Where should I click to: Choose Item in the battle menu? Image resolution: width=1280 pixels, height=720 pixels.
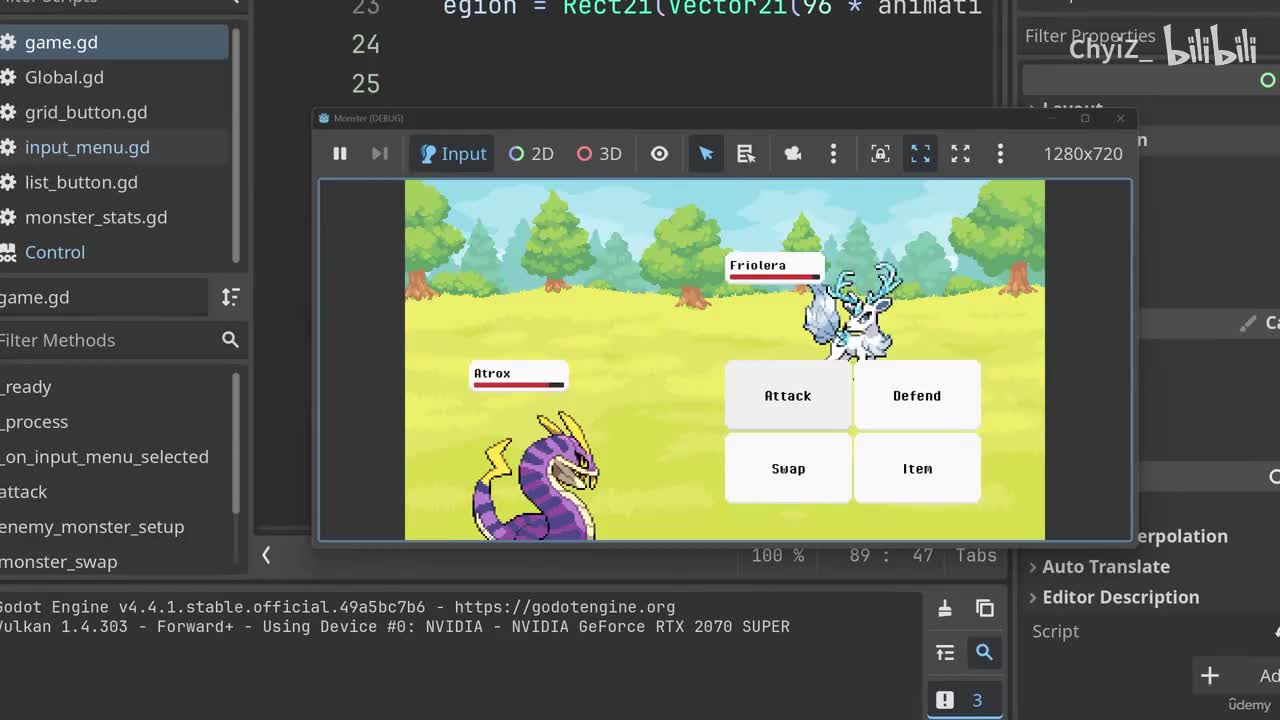pyautogui.click(x=917, y=468)
